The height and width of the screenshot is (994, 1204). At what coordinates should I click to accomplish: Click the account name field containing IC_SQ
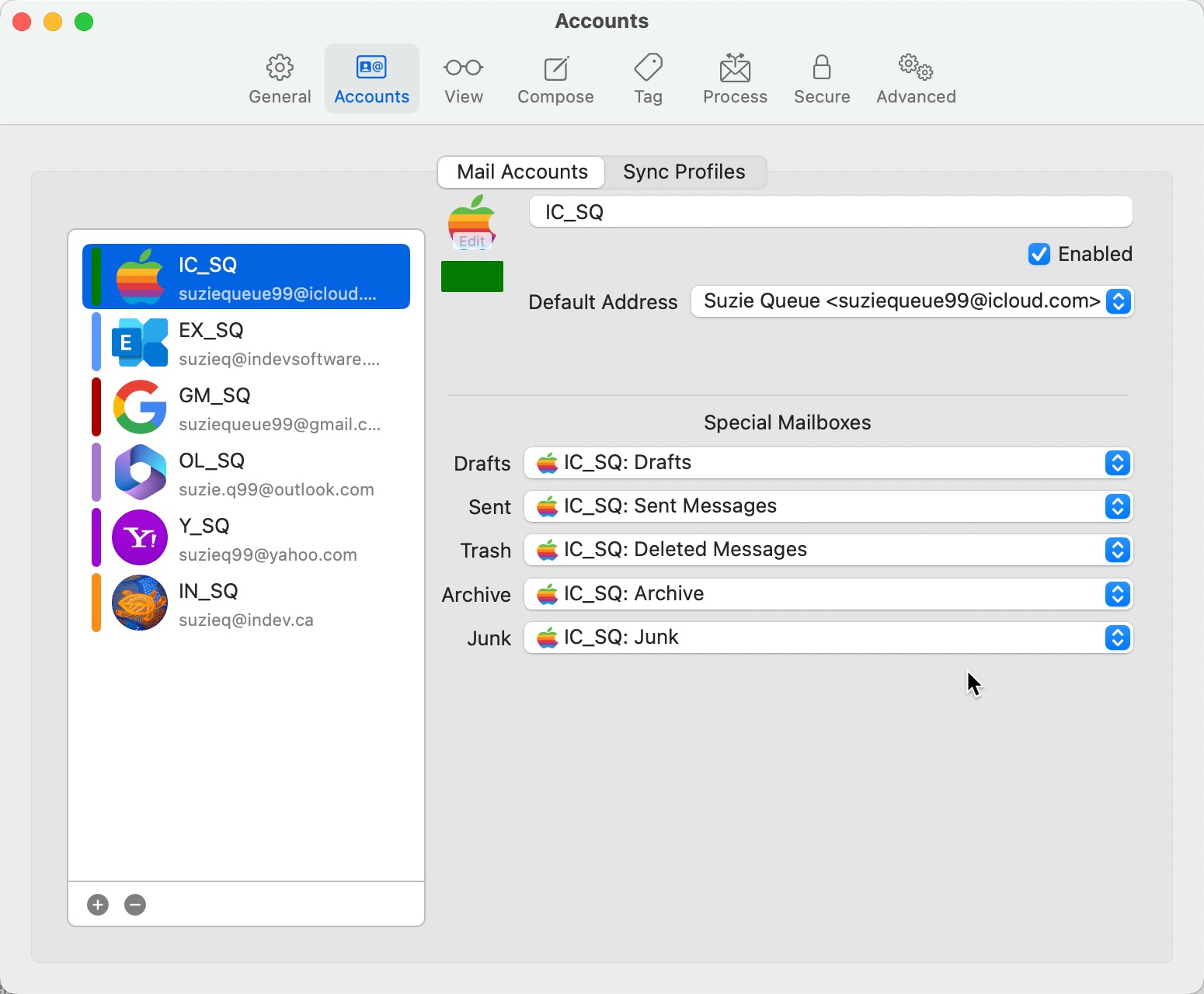pyautogui.click(x=830, y=212)
